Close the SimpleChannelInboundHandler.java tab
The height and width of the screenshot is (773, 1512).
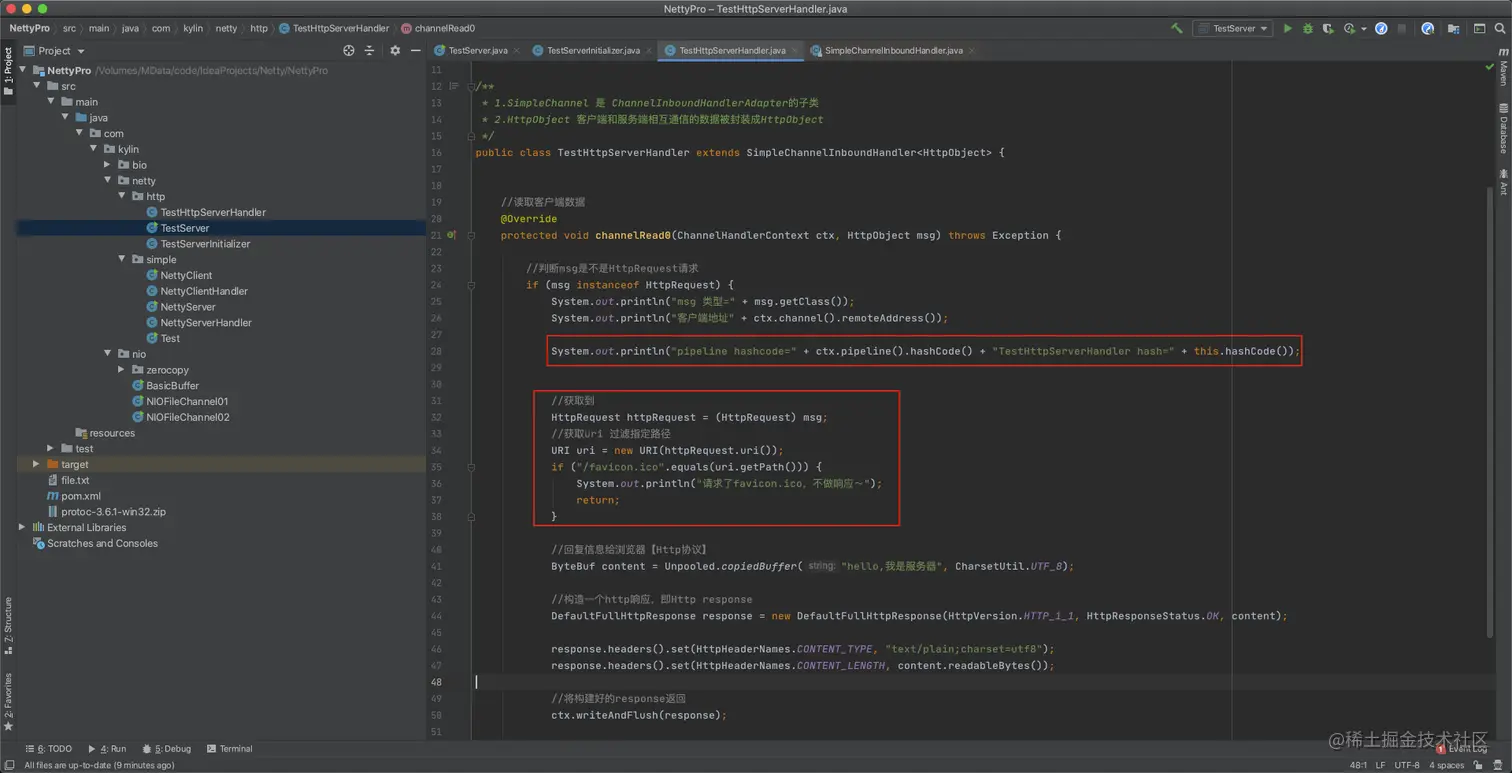[x=972, y=50]
